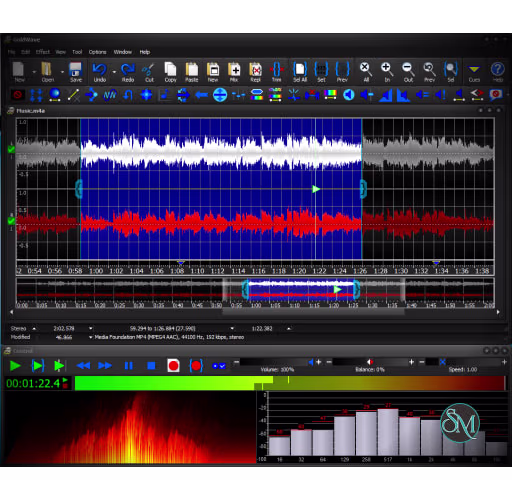
Task: Stop playback with blue square
Action: click(151, 366)
